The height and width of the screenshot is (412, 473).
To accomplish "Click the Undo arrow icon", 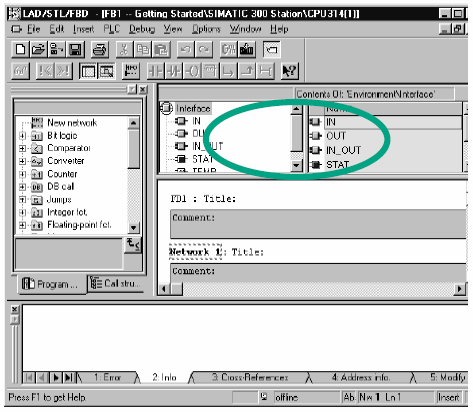I will pos(186,50).
